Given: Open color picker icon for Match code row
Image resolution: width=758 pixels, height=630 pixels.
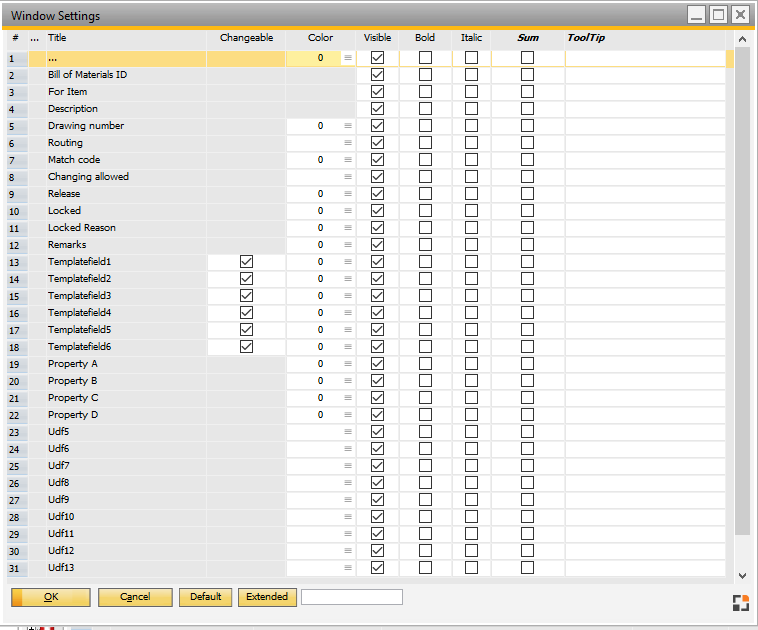Looking at the screenshot, I should [348, 160].
